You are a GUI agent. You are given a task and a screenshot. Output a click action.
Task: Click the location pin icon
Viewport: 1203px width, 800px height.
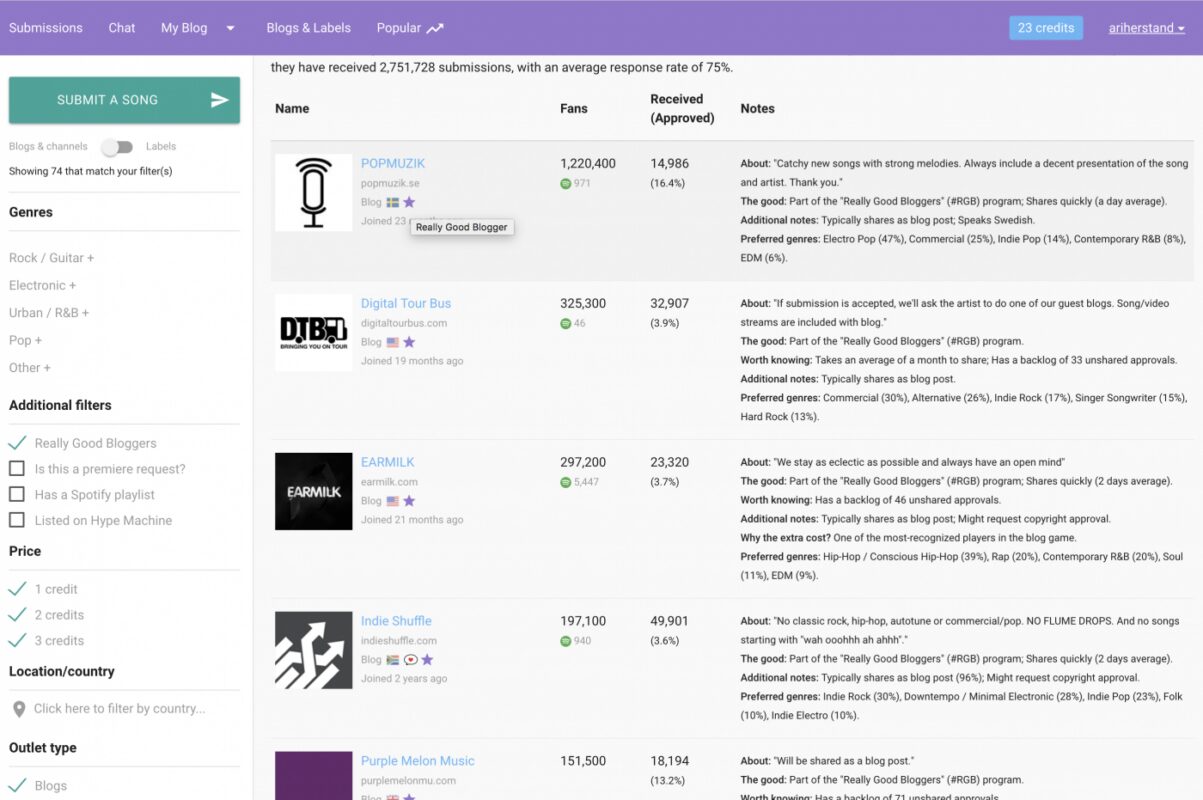point(19,709)
